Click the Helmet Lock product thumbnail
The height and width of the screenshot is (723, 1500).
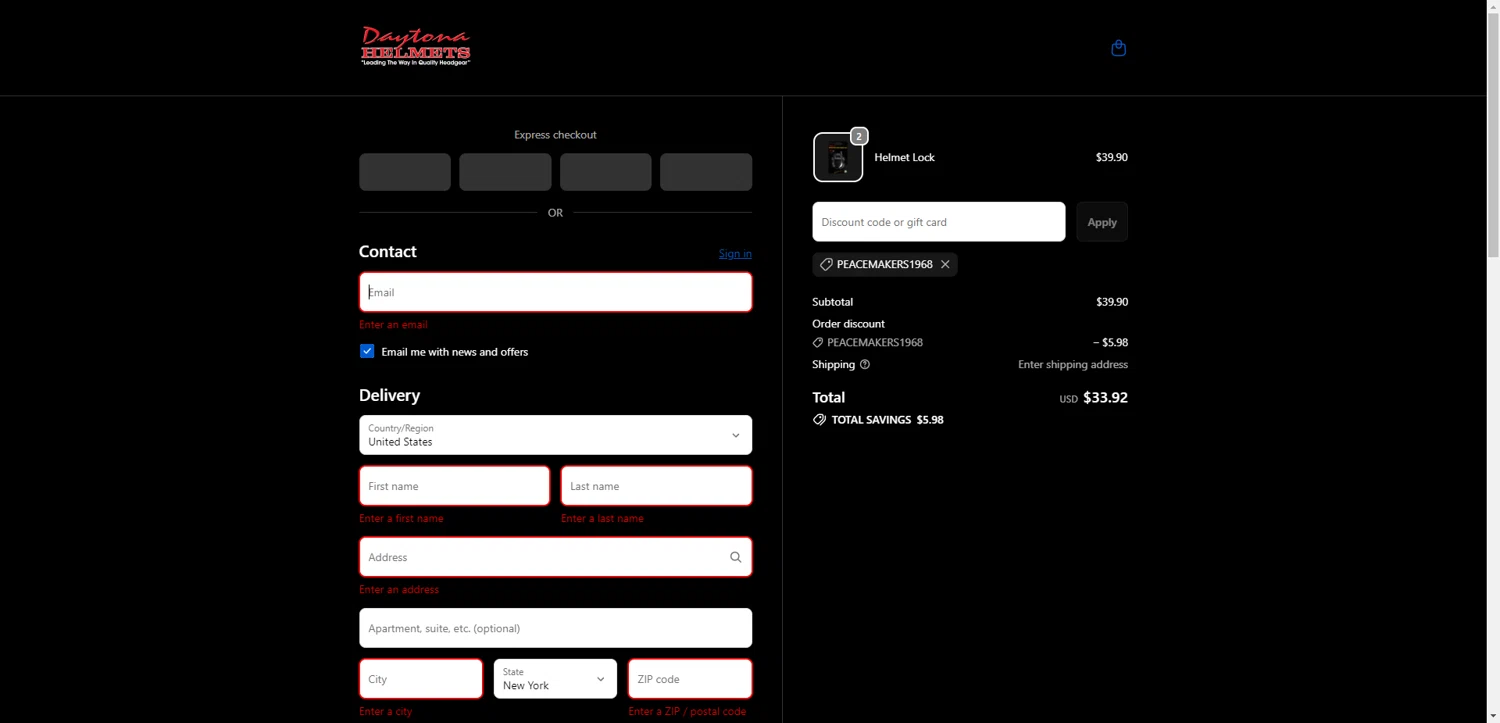click(838, 158)
